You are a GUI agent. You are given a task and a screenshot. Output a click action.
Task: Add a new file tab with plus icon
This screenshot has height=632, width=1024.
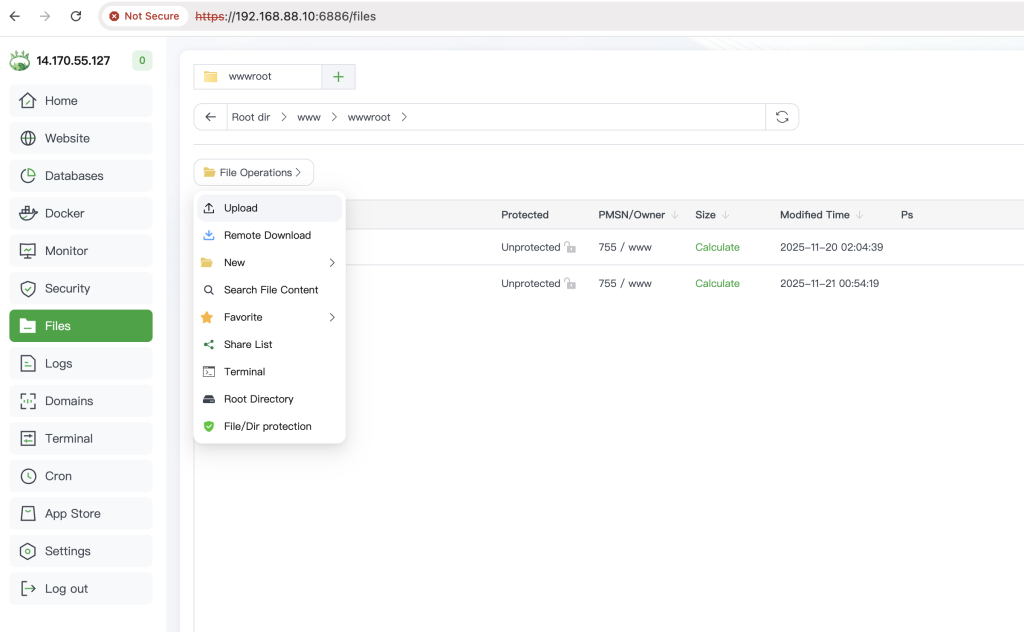click(338, 77)
